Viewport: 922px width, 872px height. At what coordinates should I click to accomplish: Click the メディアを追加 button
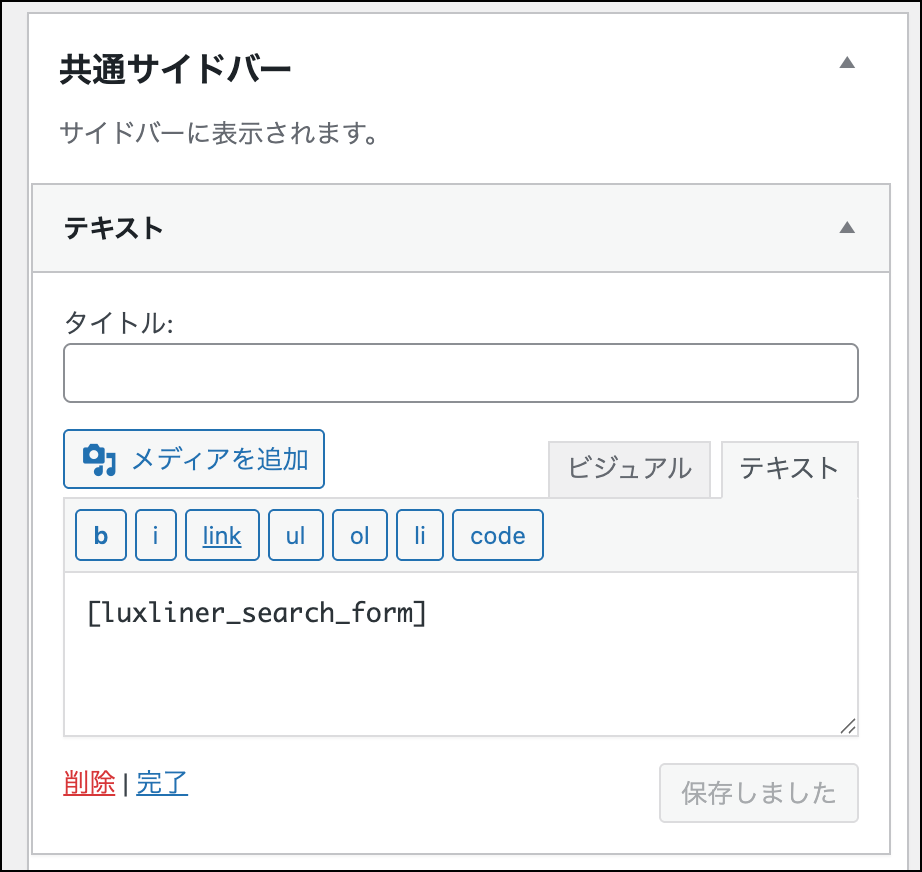(194, 459)
